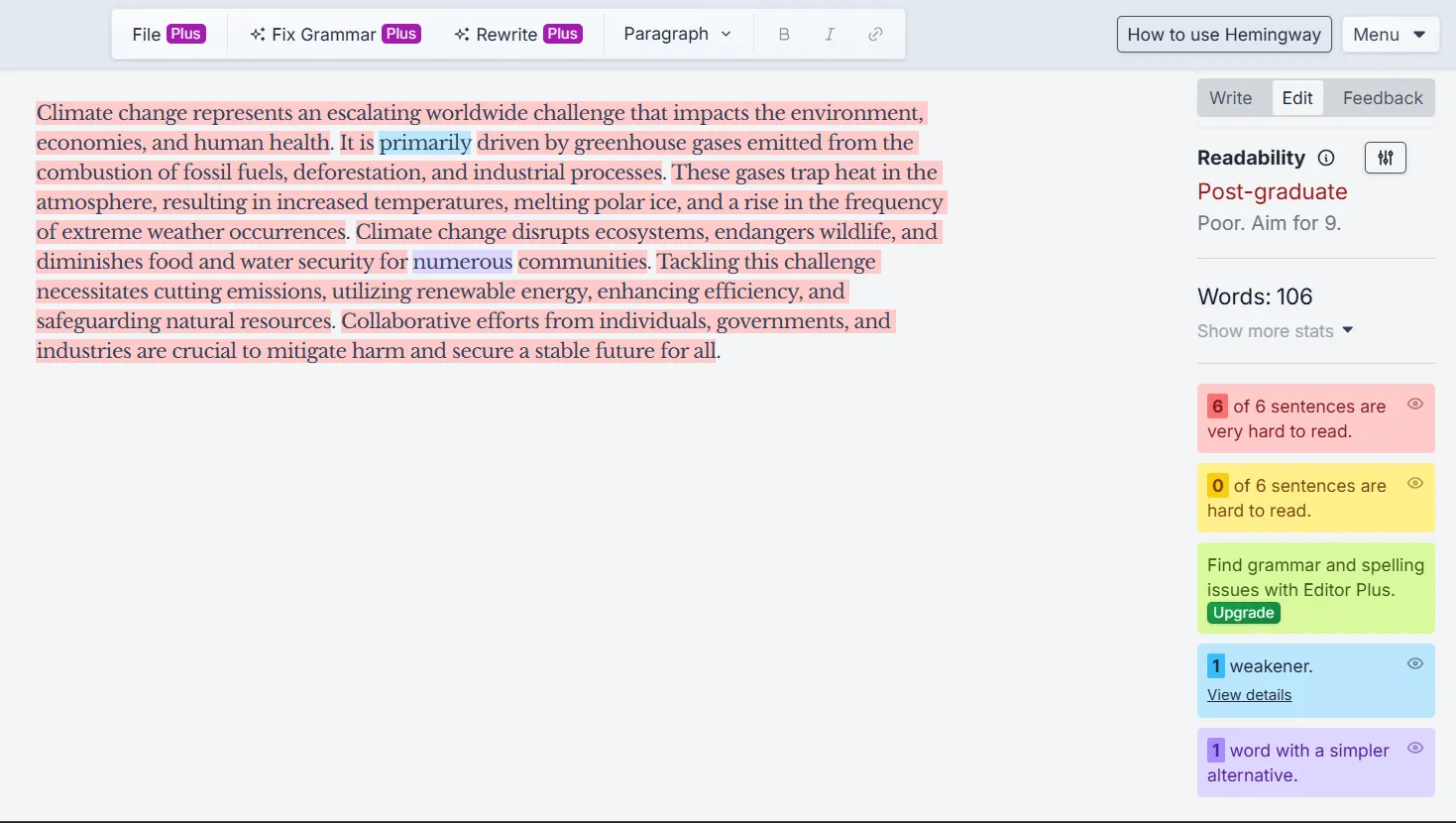Hide highlights for very hard to read sentences
Image resolution: width=1456 pixels, height=823 pixels.
[x=1415, y=404]
